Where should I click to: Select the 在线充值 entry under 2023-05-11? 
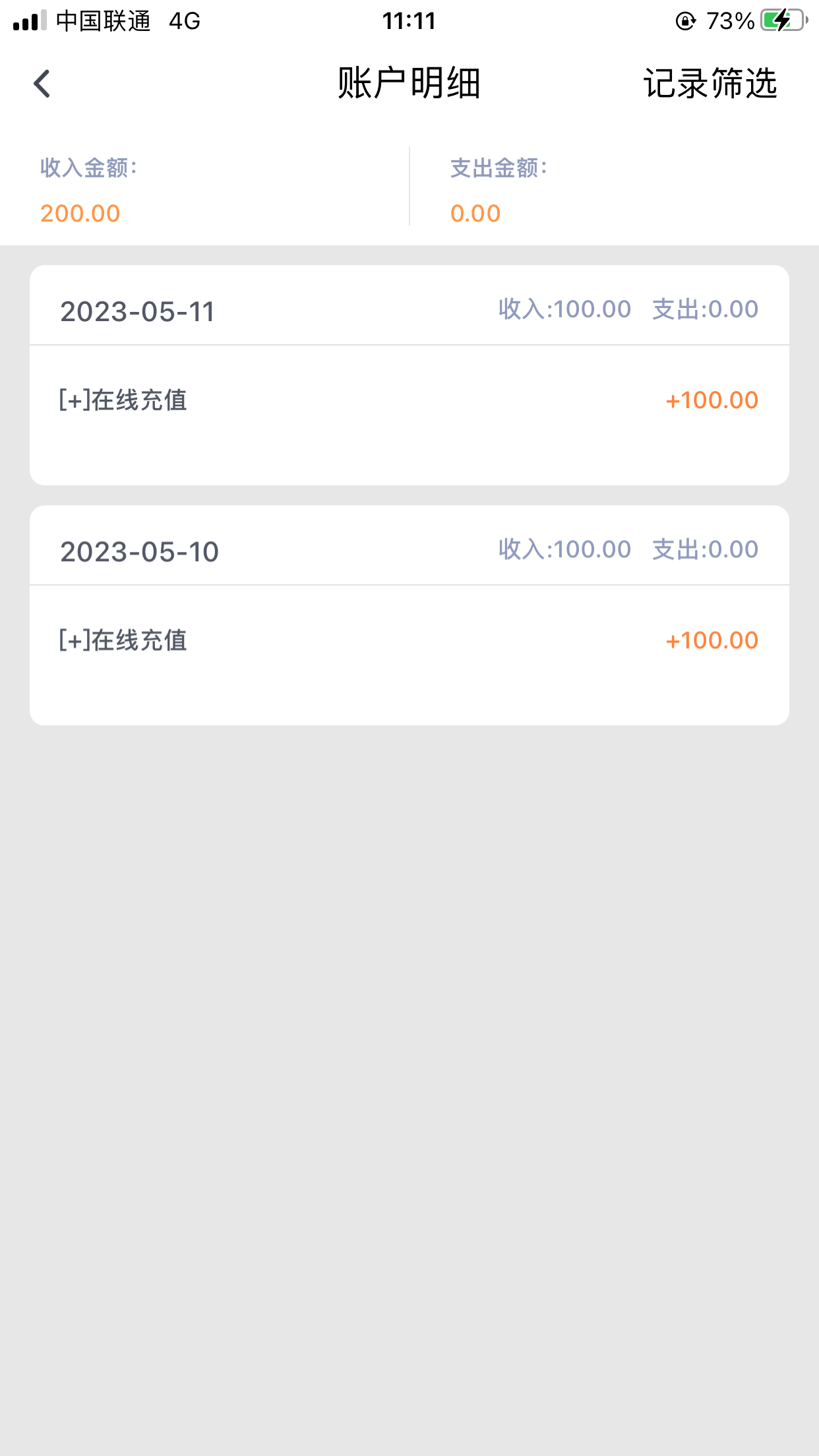coord(123,400)
